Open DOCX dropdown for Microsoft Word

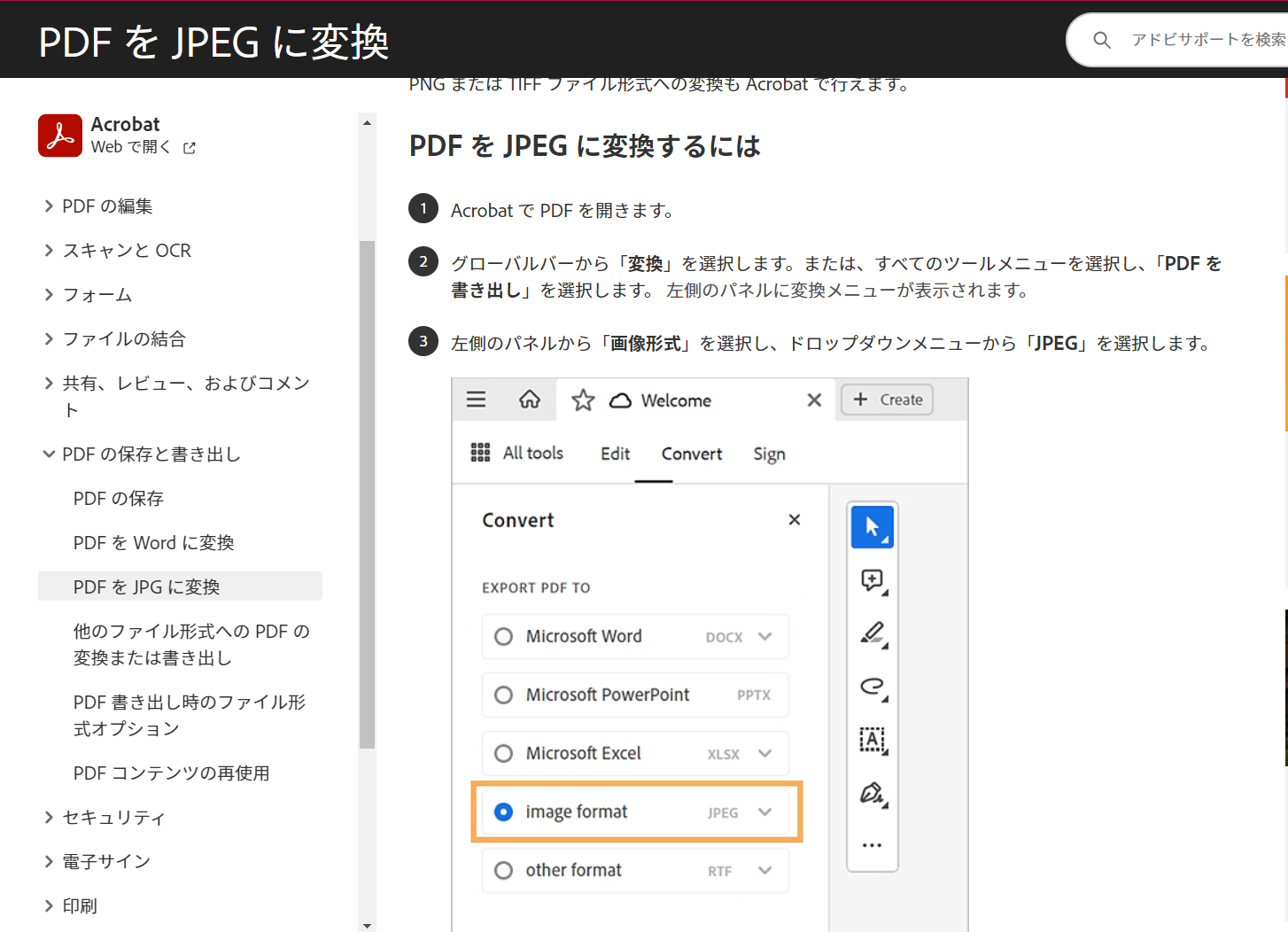click(765, 637)
